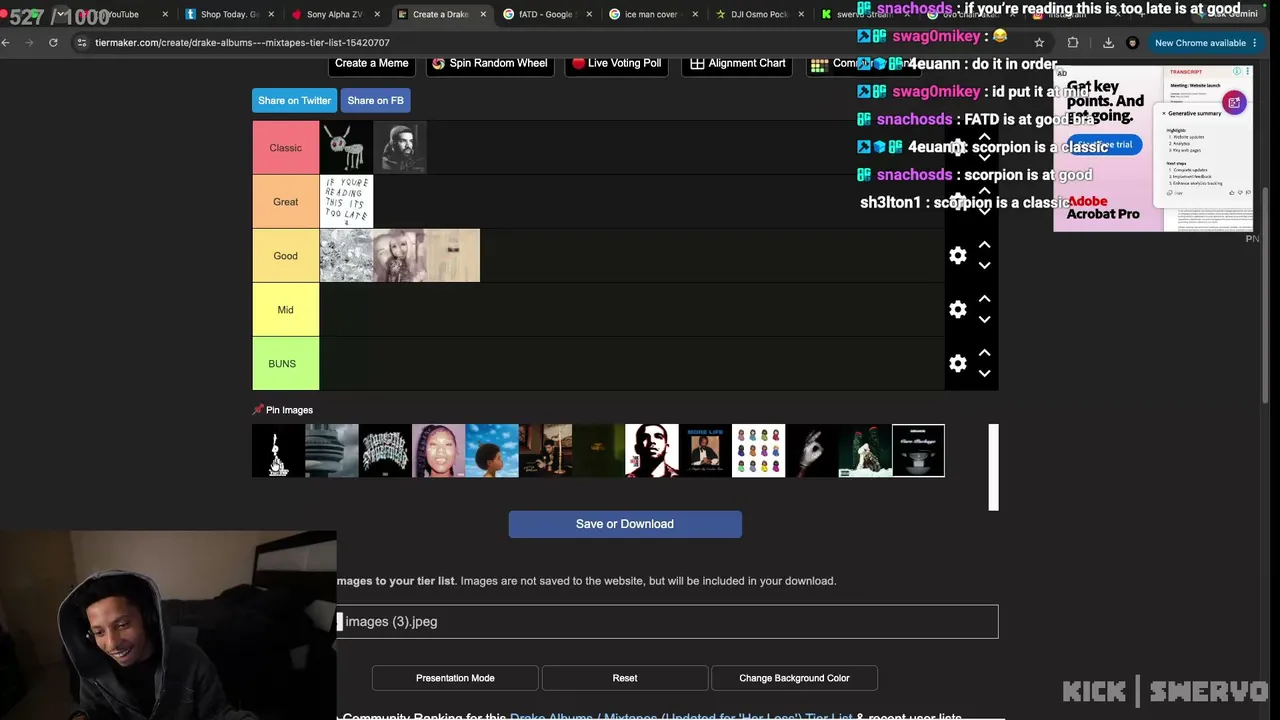This screenshot has width=1280, height=720.
Task: Pick the OK hand gesture album cover
Action: click(x=812, y=451)
